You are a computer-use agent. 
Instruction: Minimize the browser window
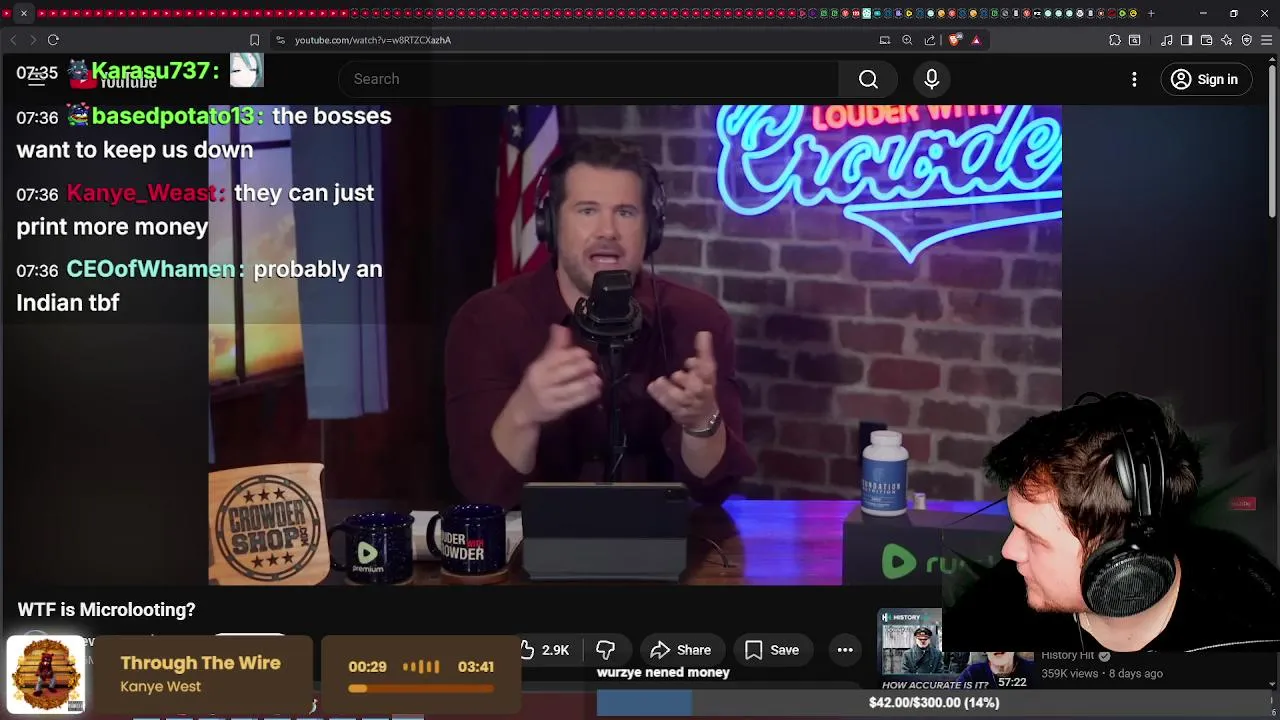pos(1203,13)
